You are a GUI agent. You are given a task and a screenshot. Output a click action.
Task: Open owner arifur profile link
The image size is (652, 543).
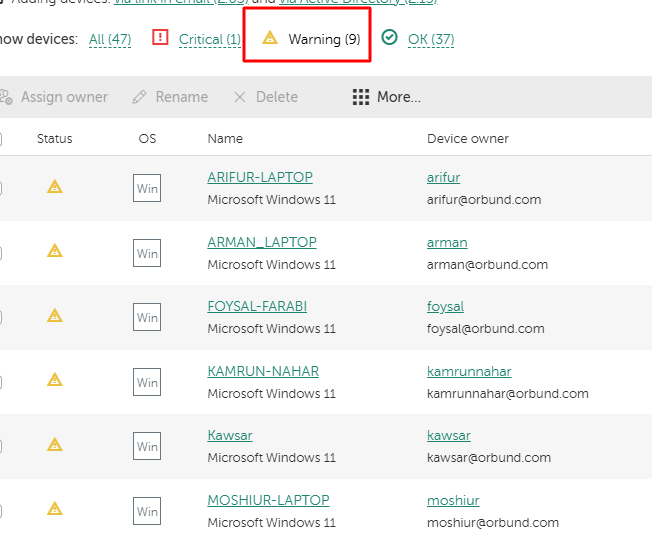click(x=443, y=178)
